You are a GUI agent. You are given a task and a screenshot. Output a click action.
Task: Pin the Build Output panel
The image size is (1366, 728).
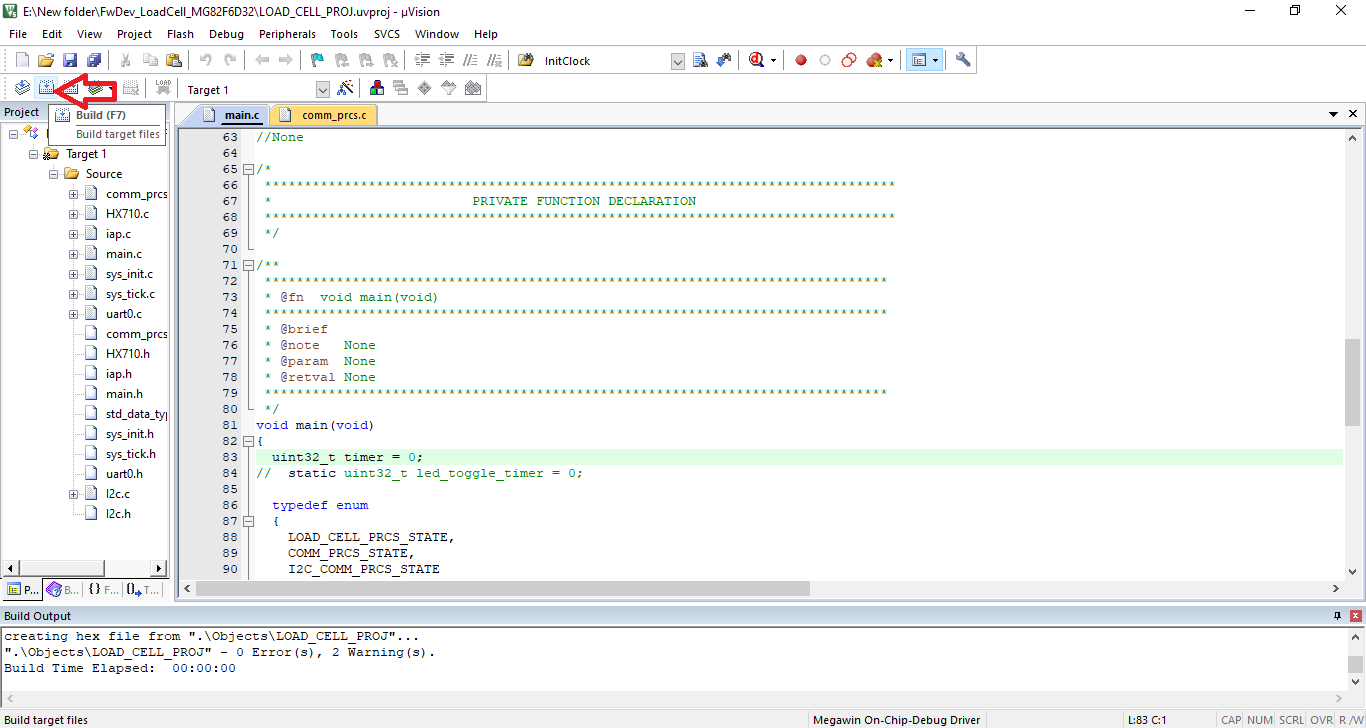(x=1337, y=616)
